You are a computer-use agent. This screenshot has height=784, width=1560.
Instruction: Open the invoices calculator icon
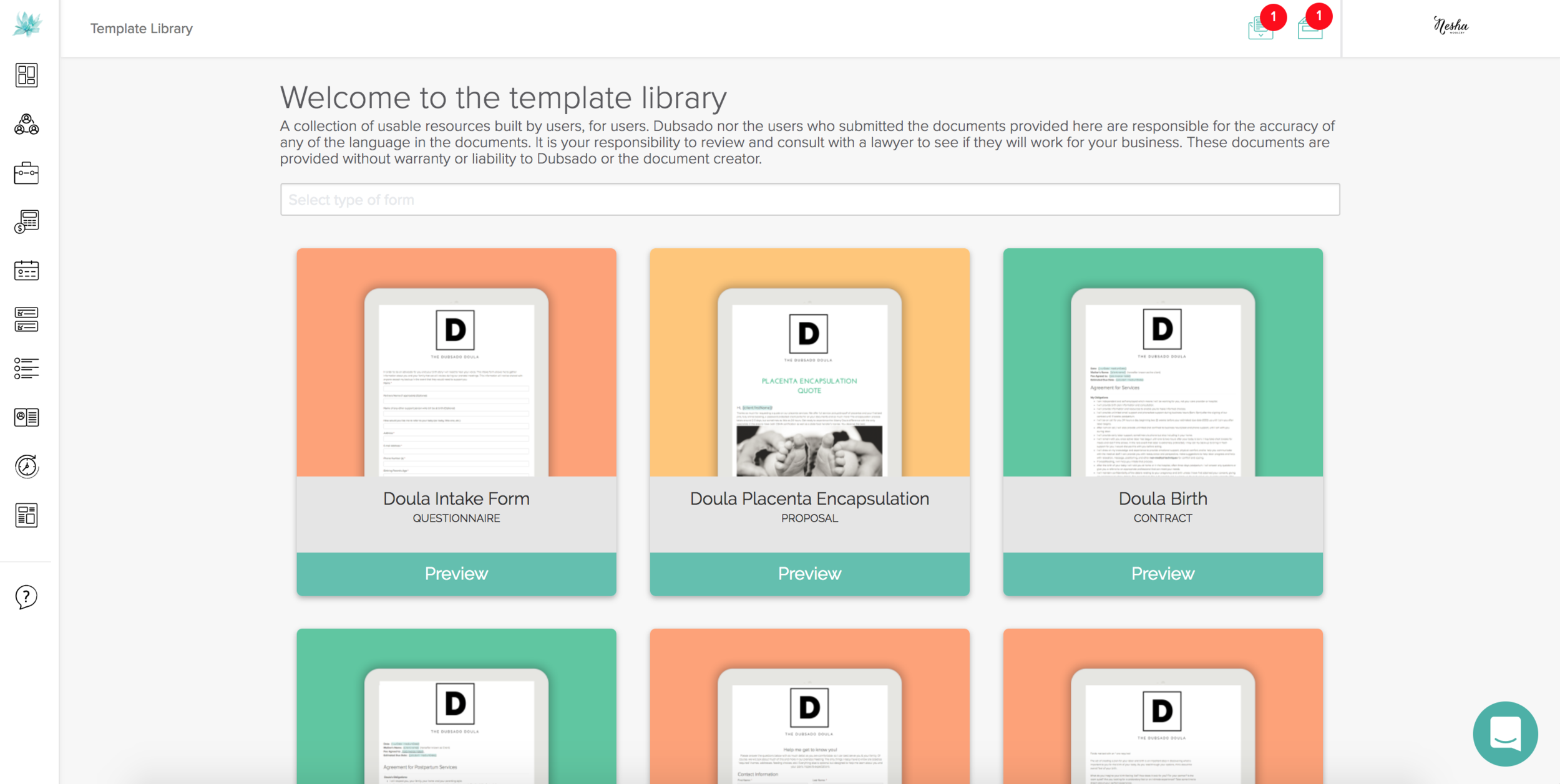pyautogui.click(x=26, y=221)
